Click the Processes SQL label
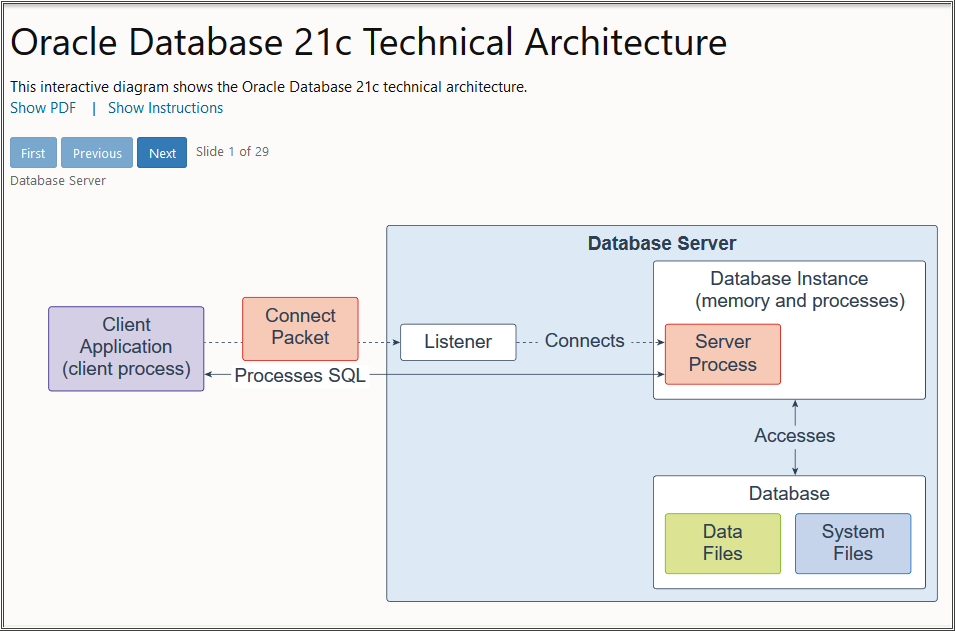This screenshot has height=631, width=955. coord(300,376)
